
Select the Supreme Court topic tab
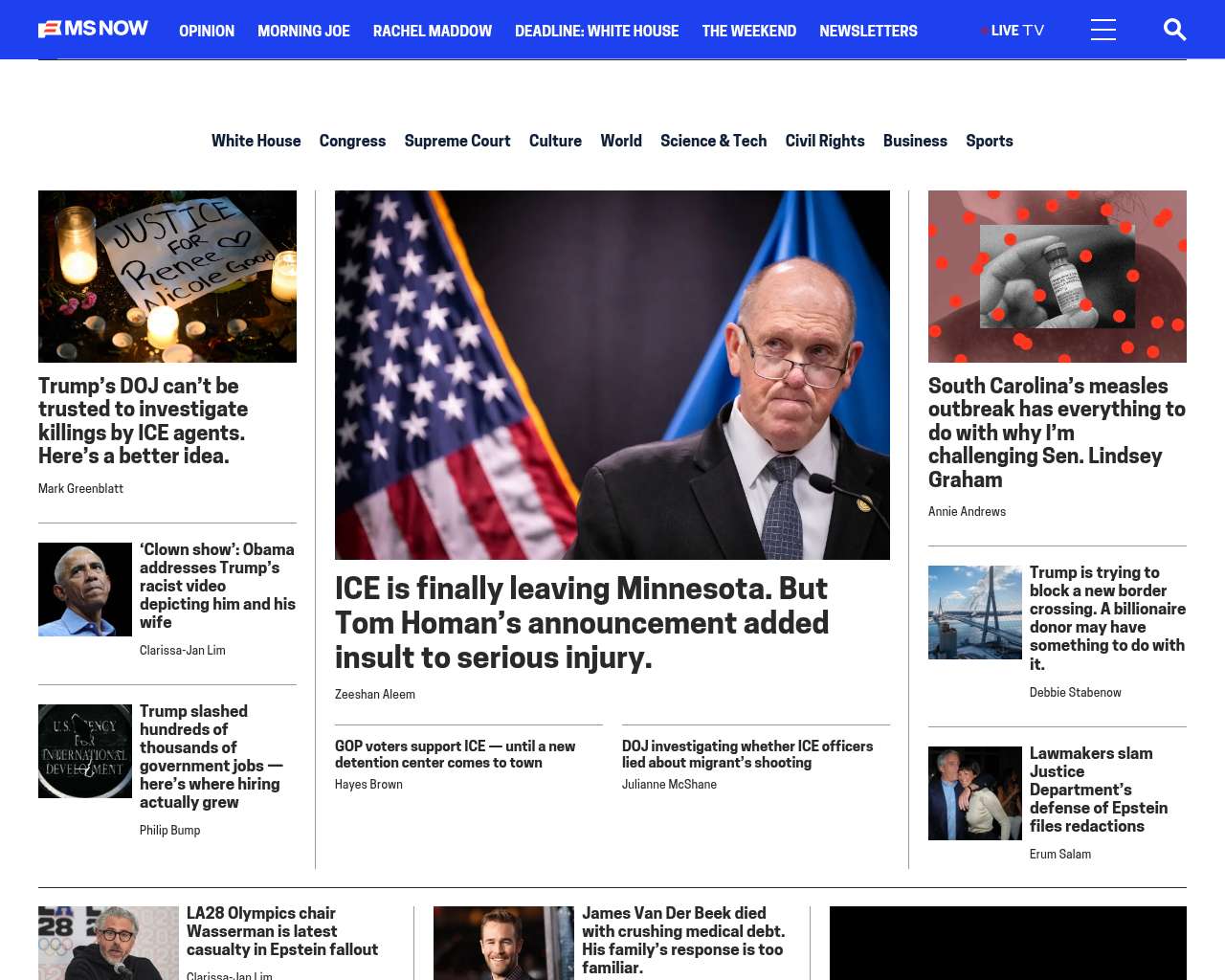pyautogui.click(x=457, y=141)
